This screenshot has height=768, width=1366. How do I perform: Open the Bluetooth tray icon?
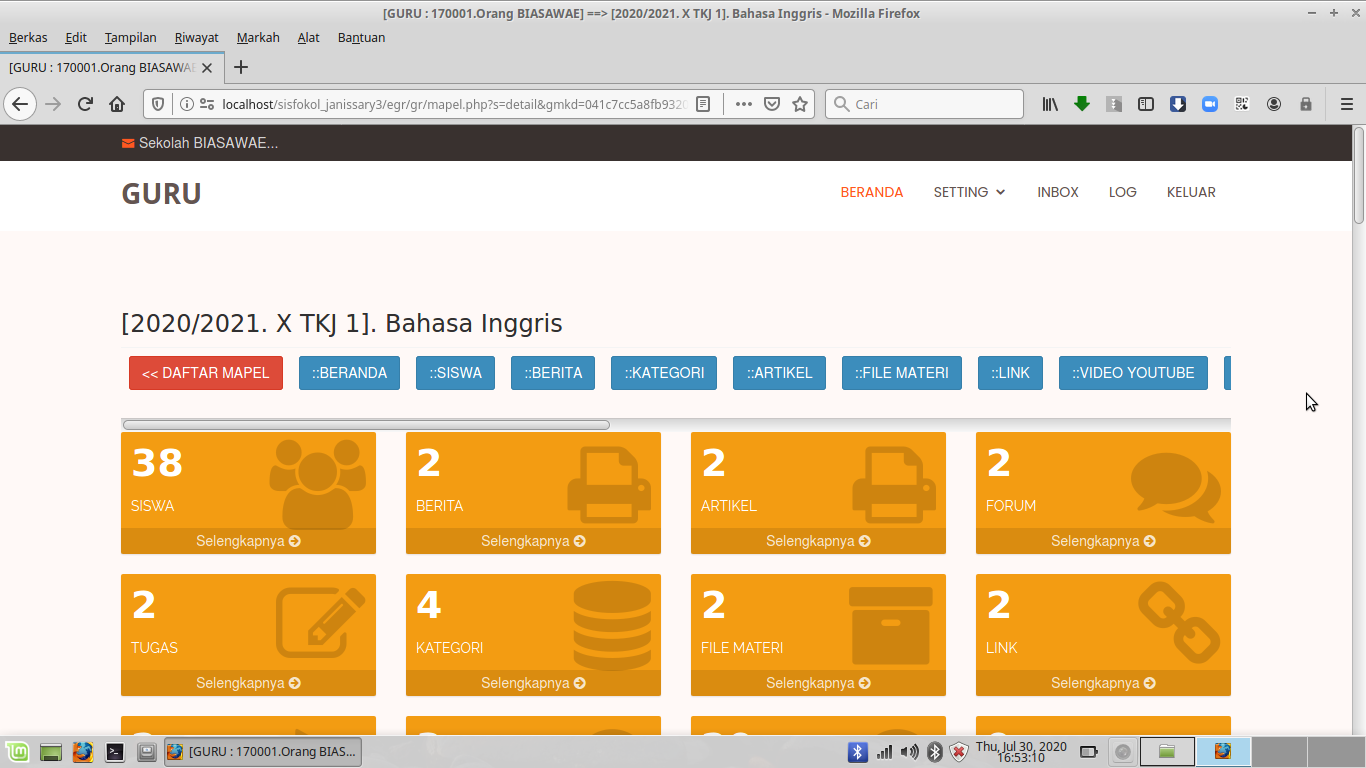pyautogui.click(x=857, y=752)
